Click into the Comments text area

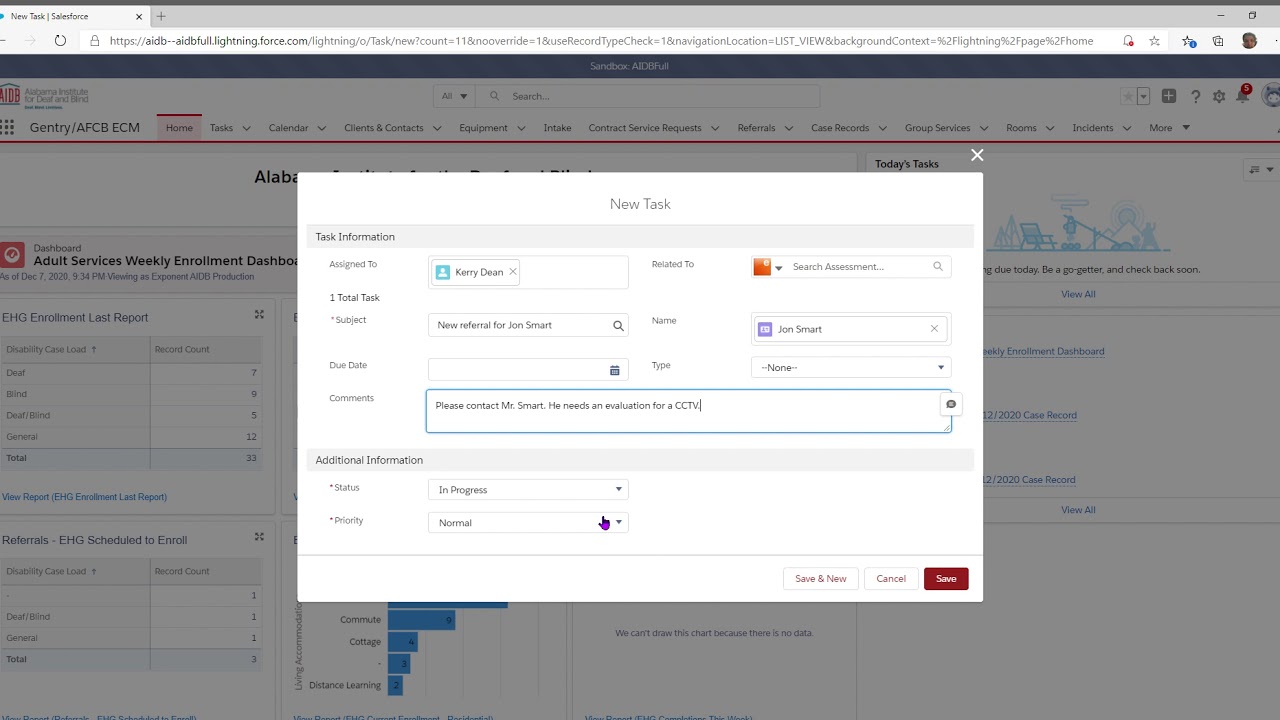coord(688,411)
